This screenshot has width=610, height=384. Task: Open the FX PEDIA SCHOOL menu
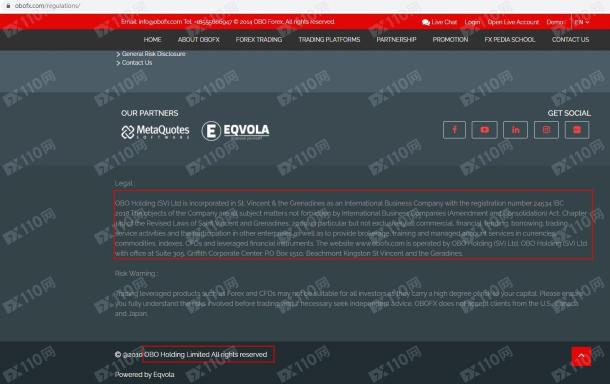point(510,40)
